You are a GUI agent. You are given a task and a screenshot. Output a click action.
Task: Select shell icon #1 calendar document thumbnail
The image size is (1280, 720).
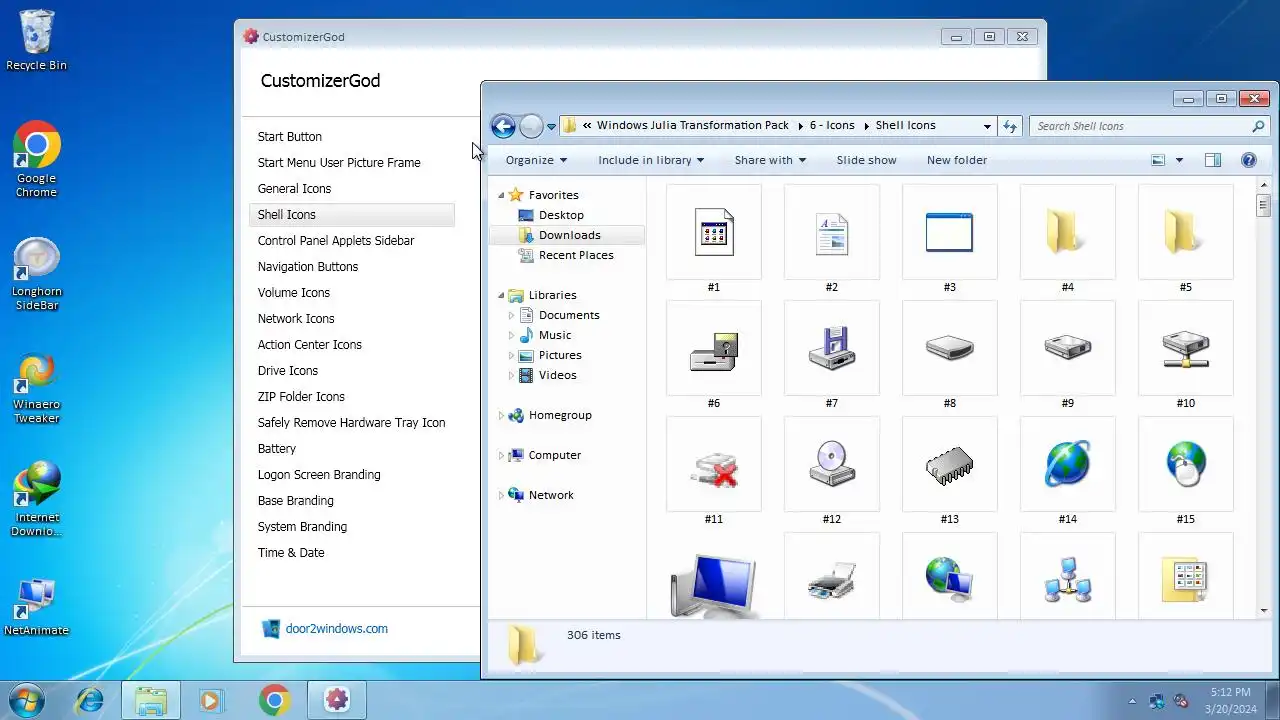pos(714,232)
